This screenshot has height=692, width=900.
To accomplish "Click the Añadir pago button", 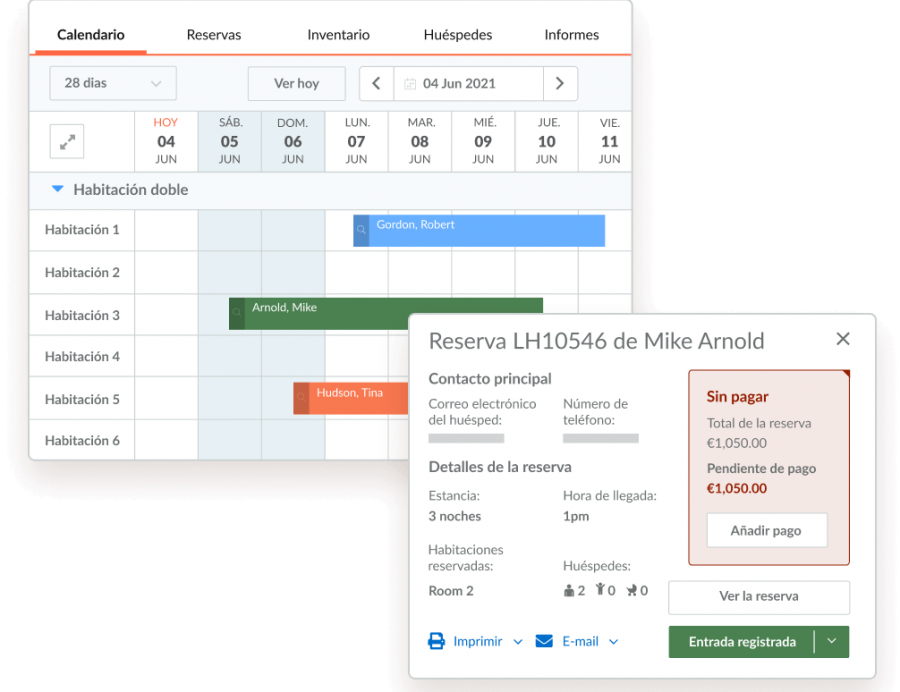I will pos(767,531).
